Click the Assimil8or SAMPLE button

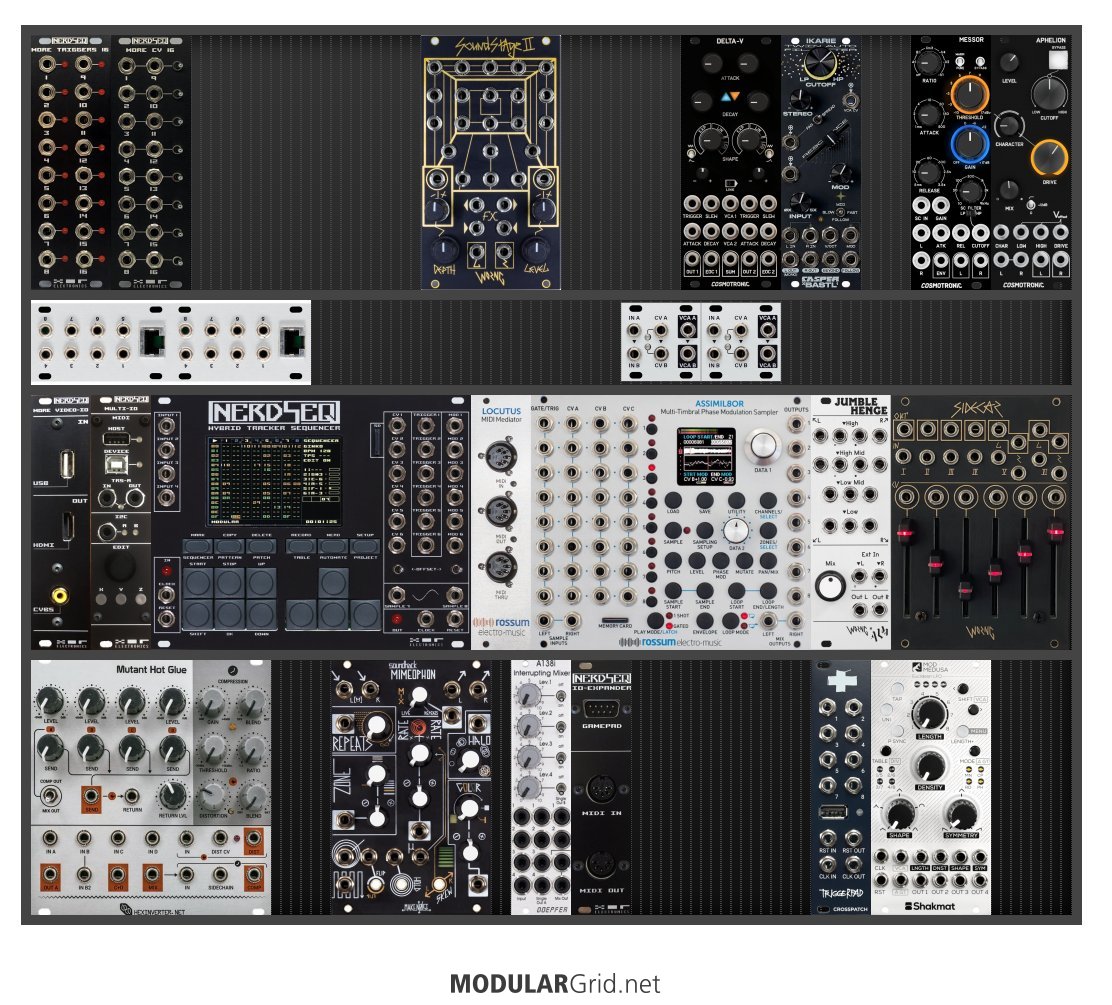[672, 531]
